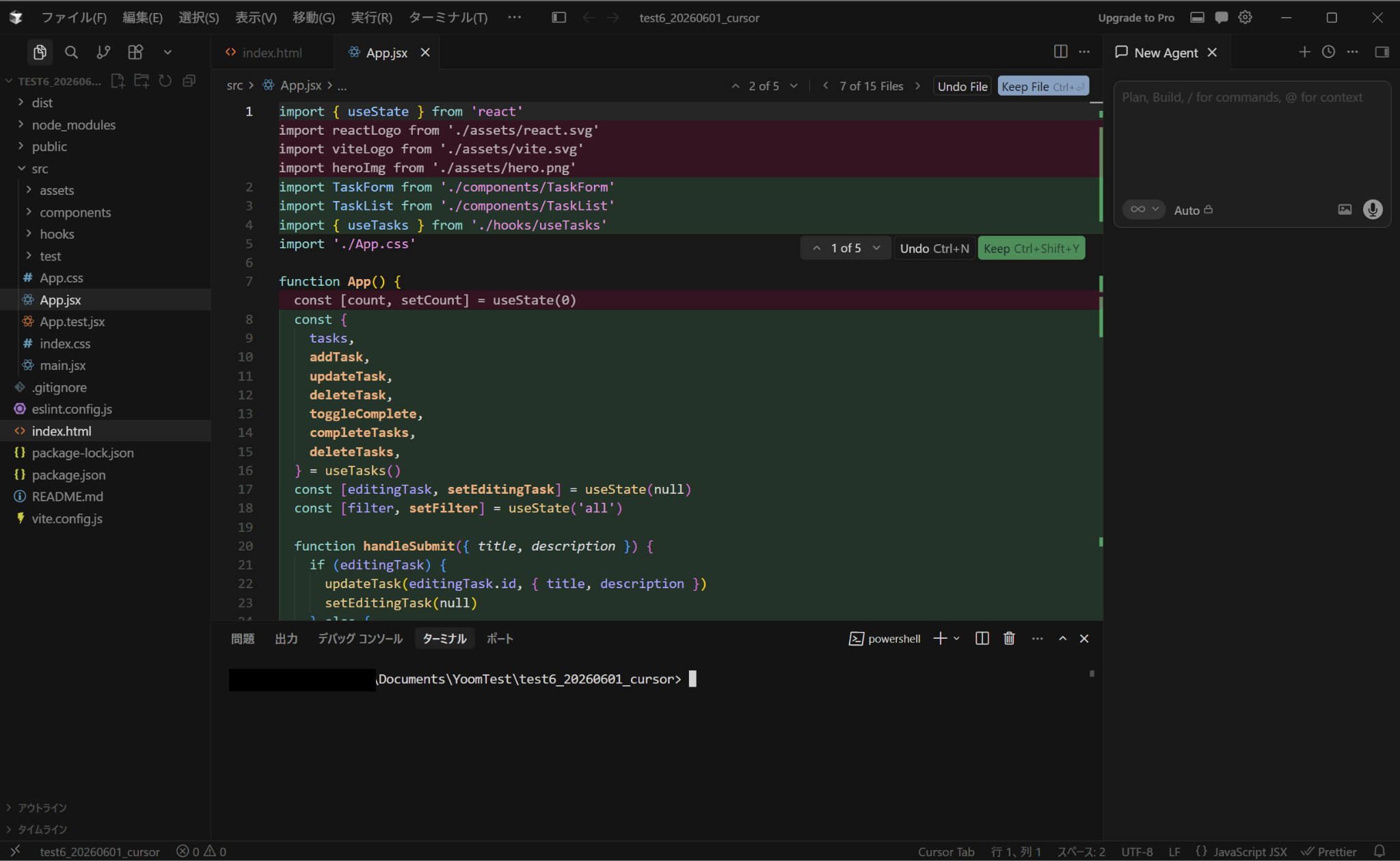
Task: Toggle the bottom panel layout icon
Action: (1197, 18)
